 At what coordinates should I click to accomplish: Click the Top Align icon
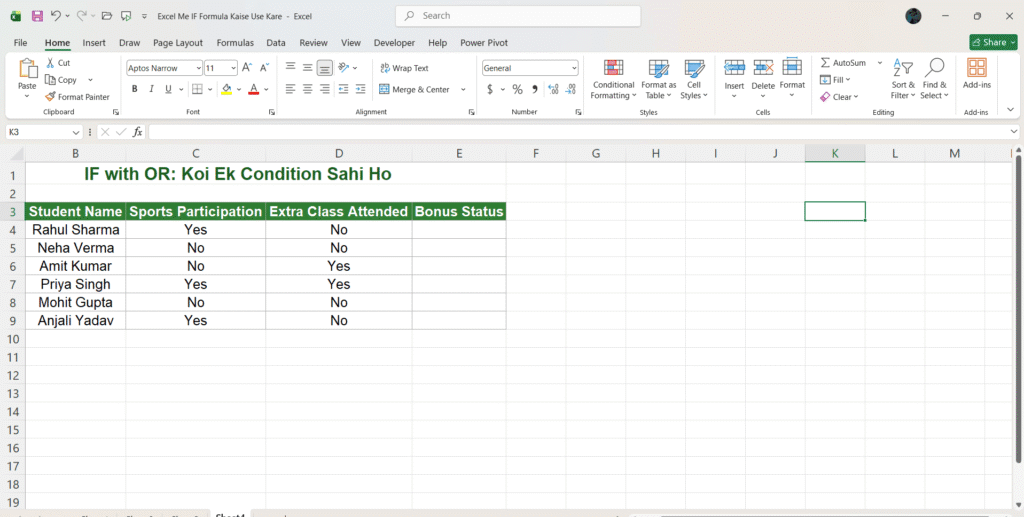(290, 67)
